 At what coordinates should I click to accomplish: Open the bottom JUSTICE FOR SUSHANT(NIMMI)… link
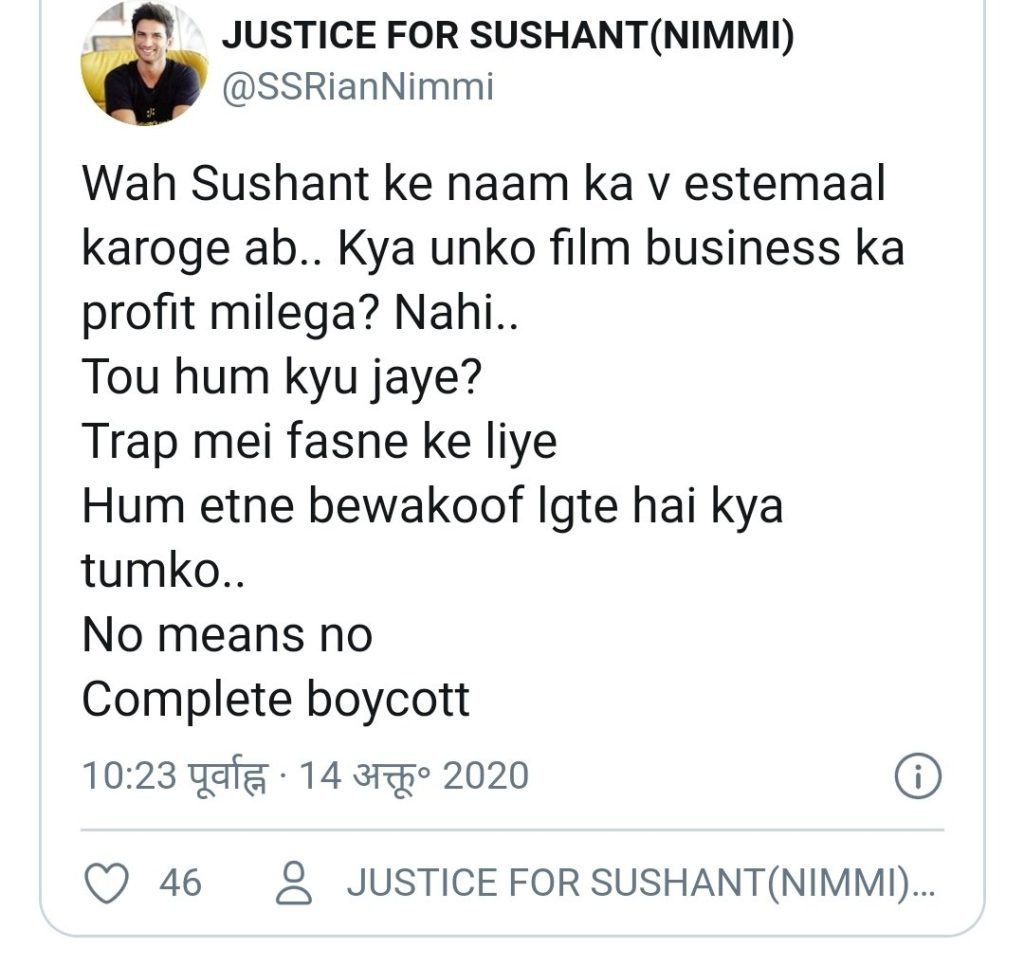(640, 883)
